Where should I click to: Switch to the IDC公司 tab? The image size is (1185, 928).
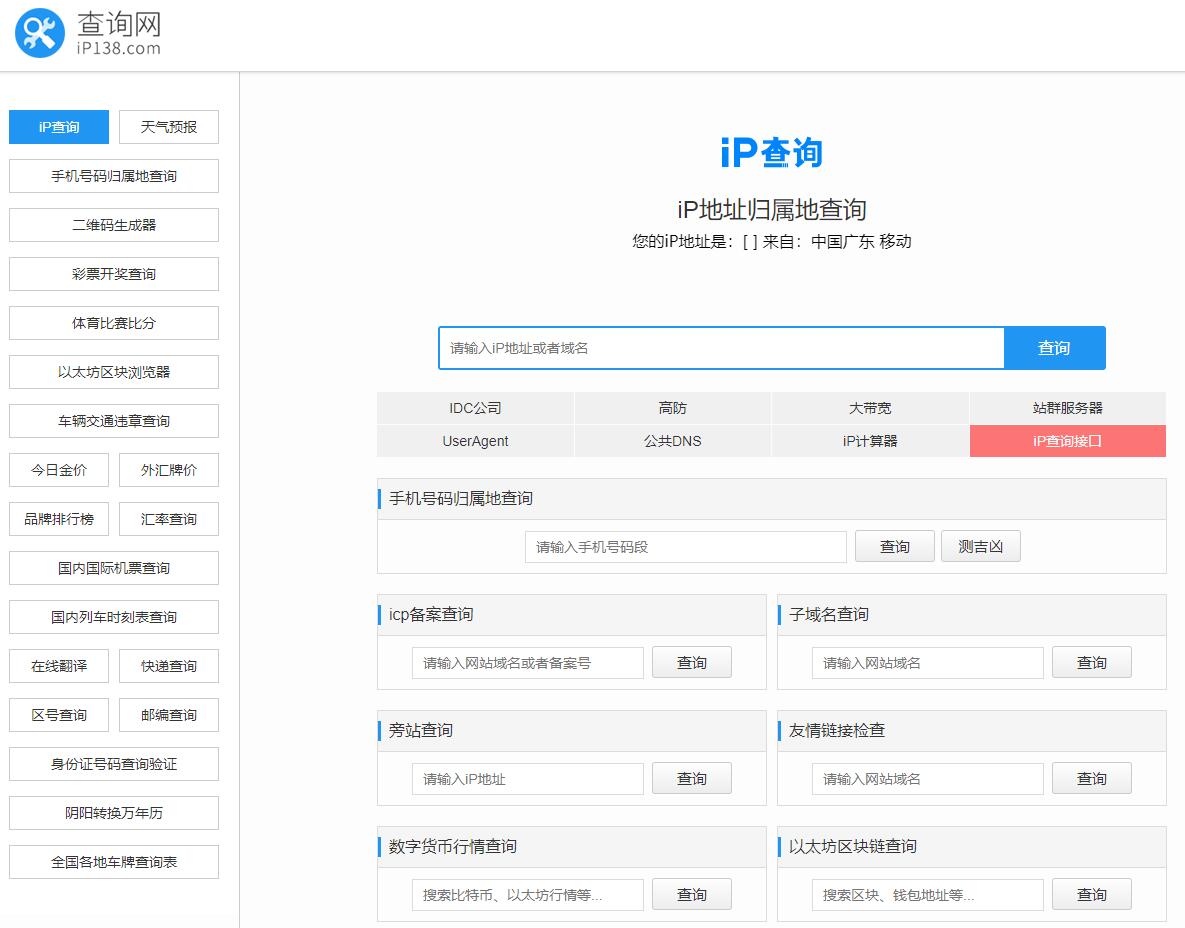pos(474,407)
